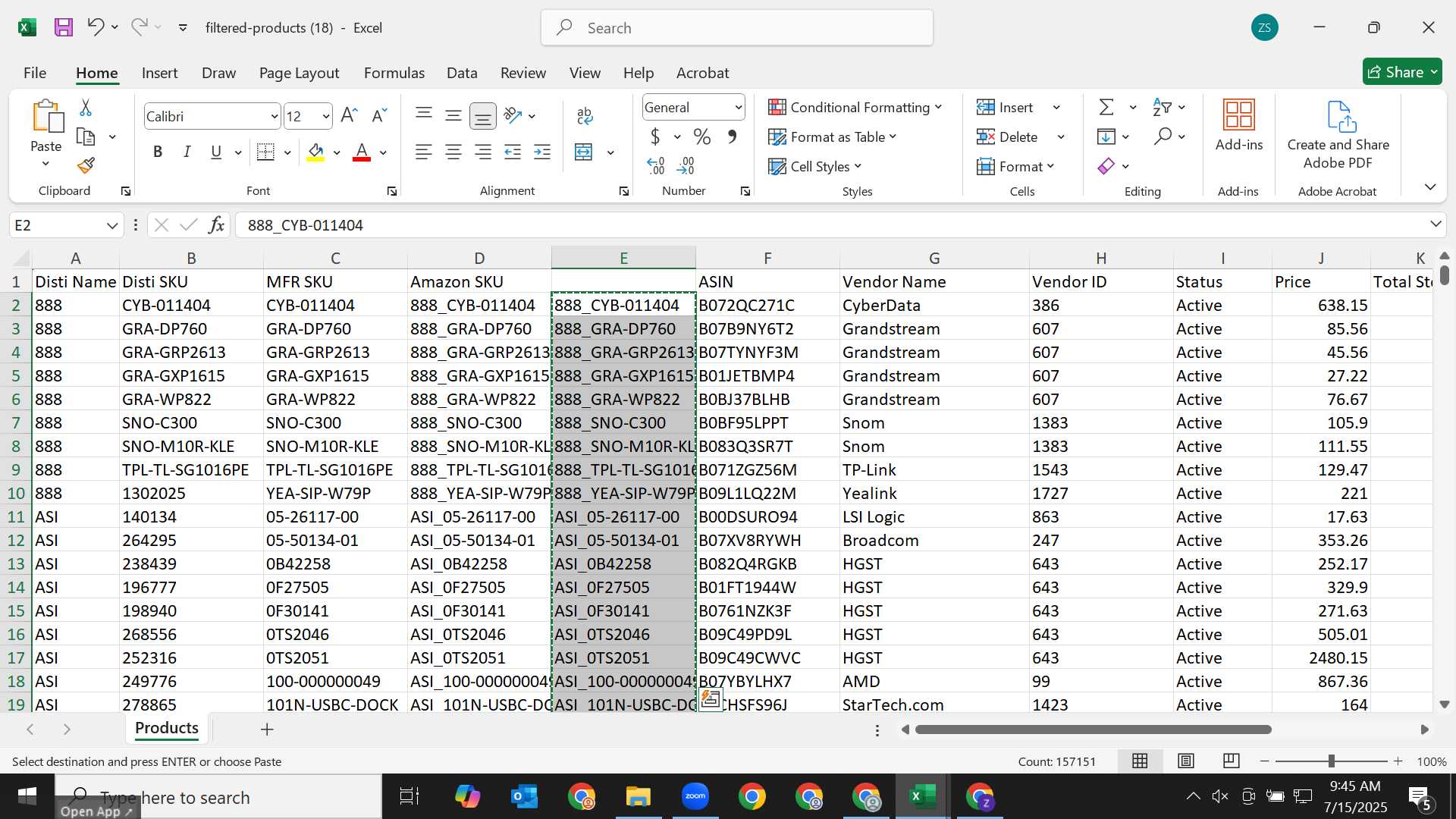Open the font size dropdown
Viewport: 1456px width, 819px height.
coord(326,117)
